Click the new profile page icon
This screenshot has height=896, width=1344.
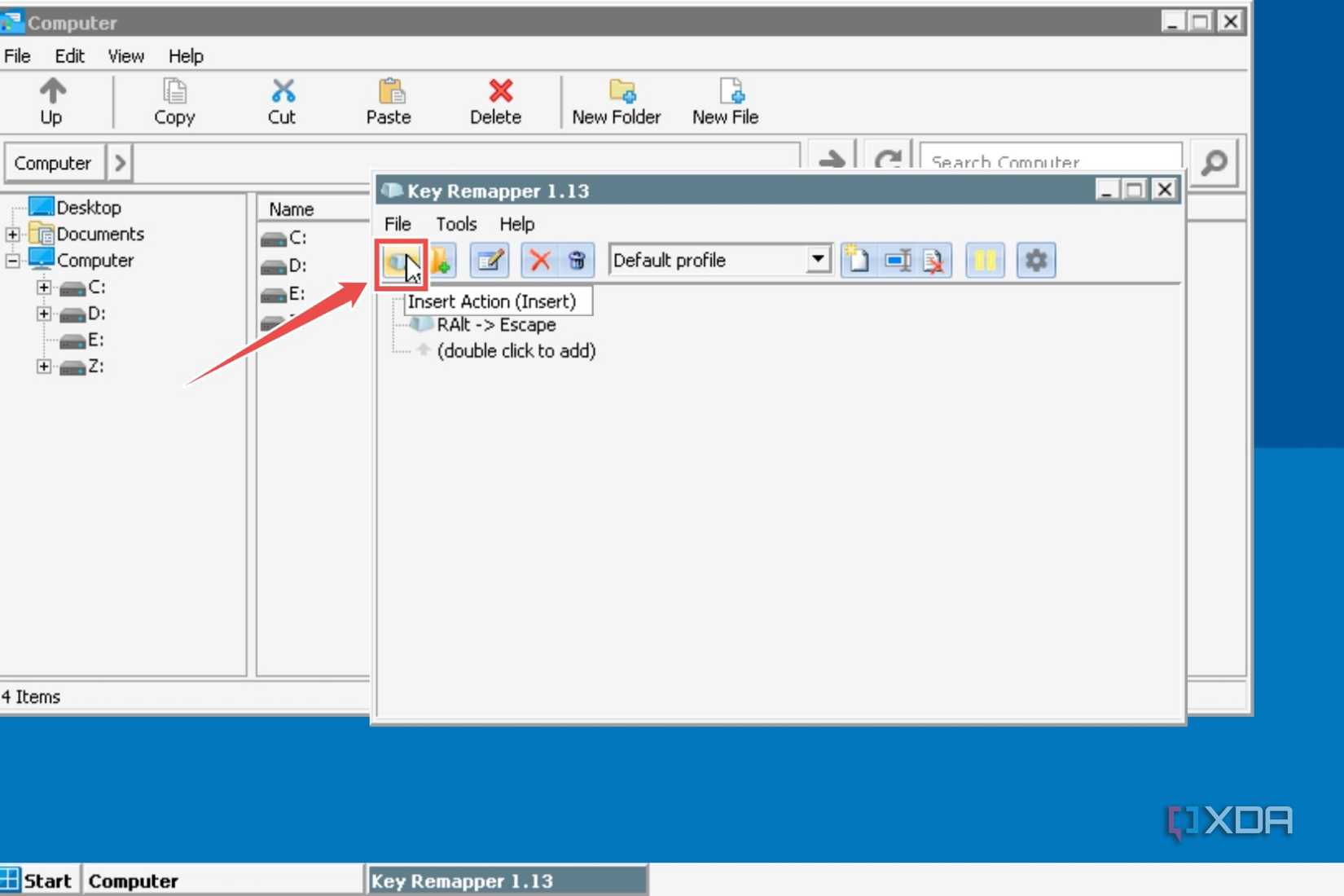pyautogui.click(x=858, y=261)
